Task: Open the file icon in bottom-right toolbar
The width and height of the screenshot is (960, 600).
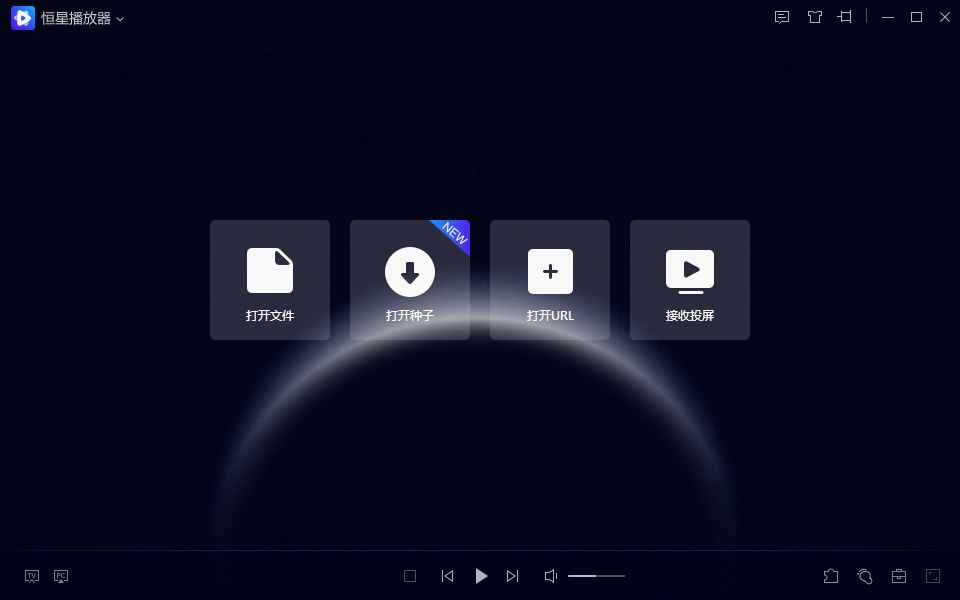Action: click(831, 576)
